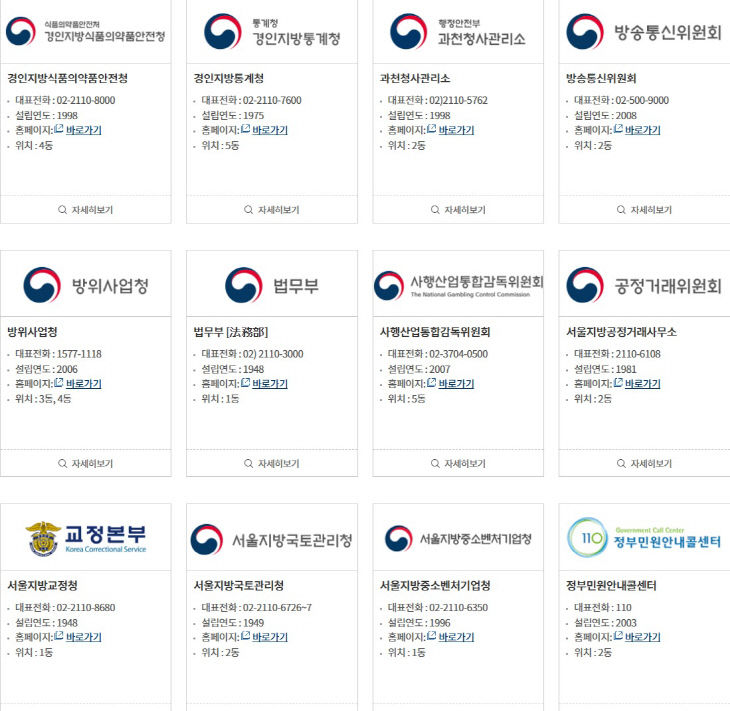Screen dimensions: 730x711
Task: Click phone number 02-2110-8680
Action: tap(86, 607)
